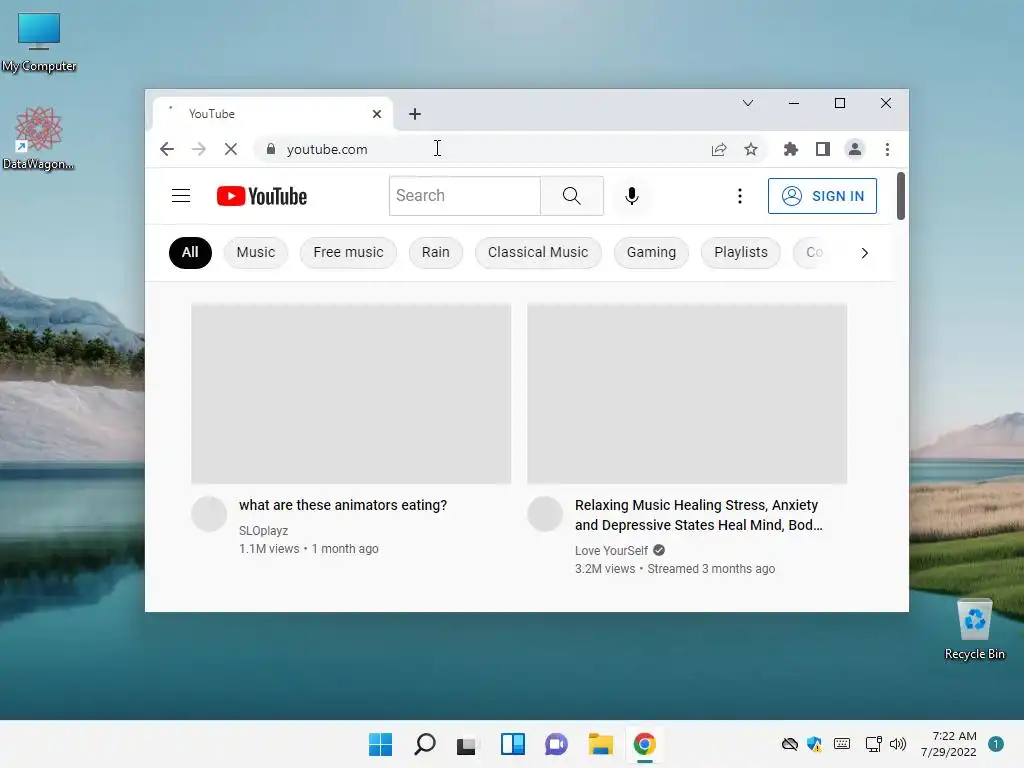
Task: Go back with the browser back arrow
Action: tap(167, 150)
